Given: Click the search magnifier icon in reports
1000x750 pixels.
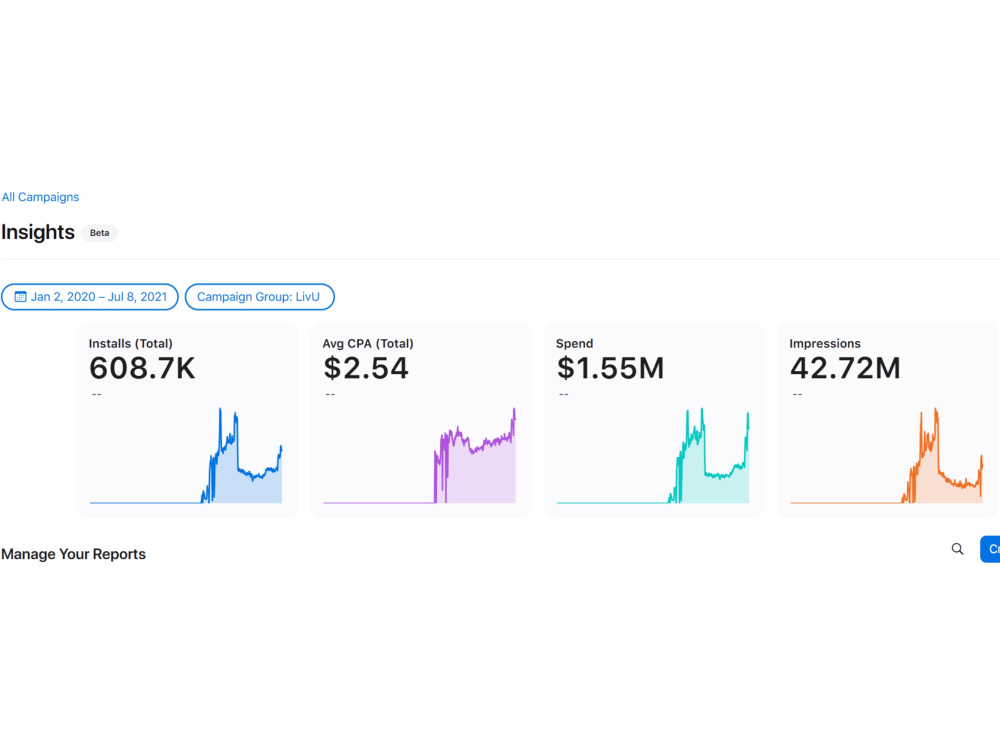Looking at the screenshot, I should pyautogui.click(x=957, y=549).
